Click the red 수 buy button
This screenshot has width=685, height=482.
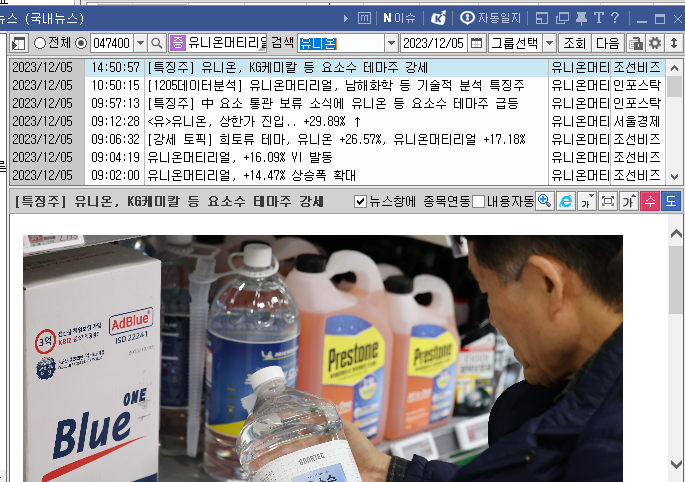[650, 201]
